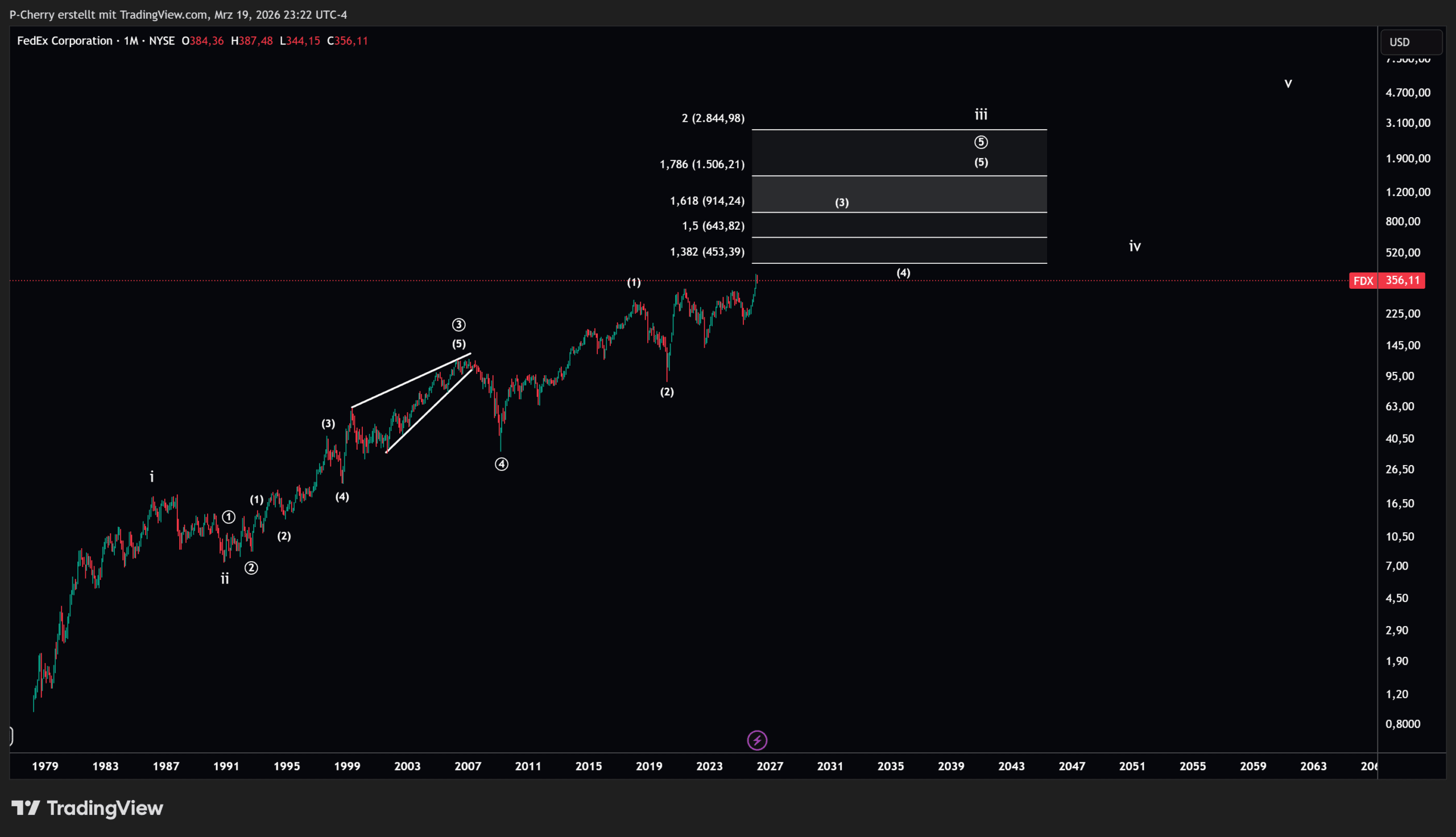The image size is (1456, 837).
Task: Select the circled 5 wave label
Action: (x=981, y=142)
